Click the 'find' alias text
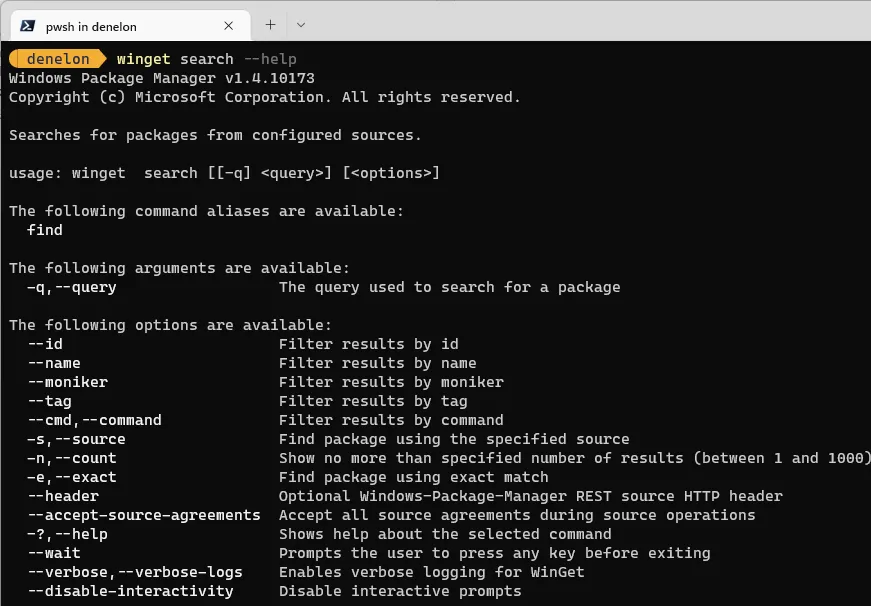The width and height of the screenshot is (871, 606). point(45,230)
